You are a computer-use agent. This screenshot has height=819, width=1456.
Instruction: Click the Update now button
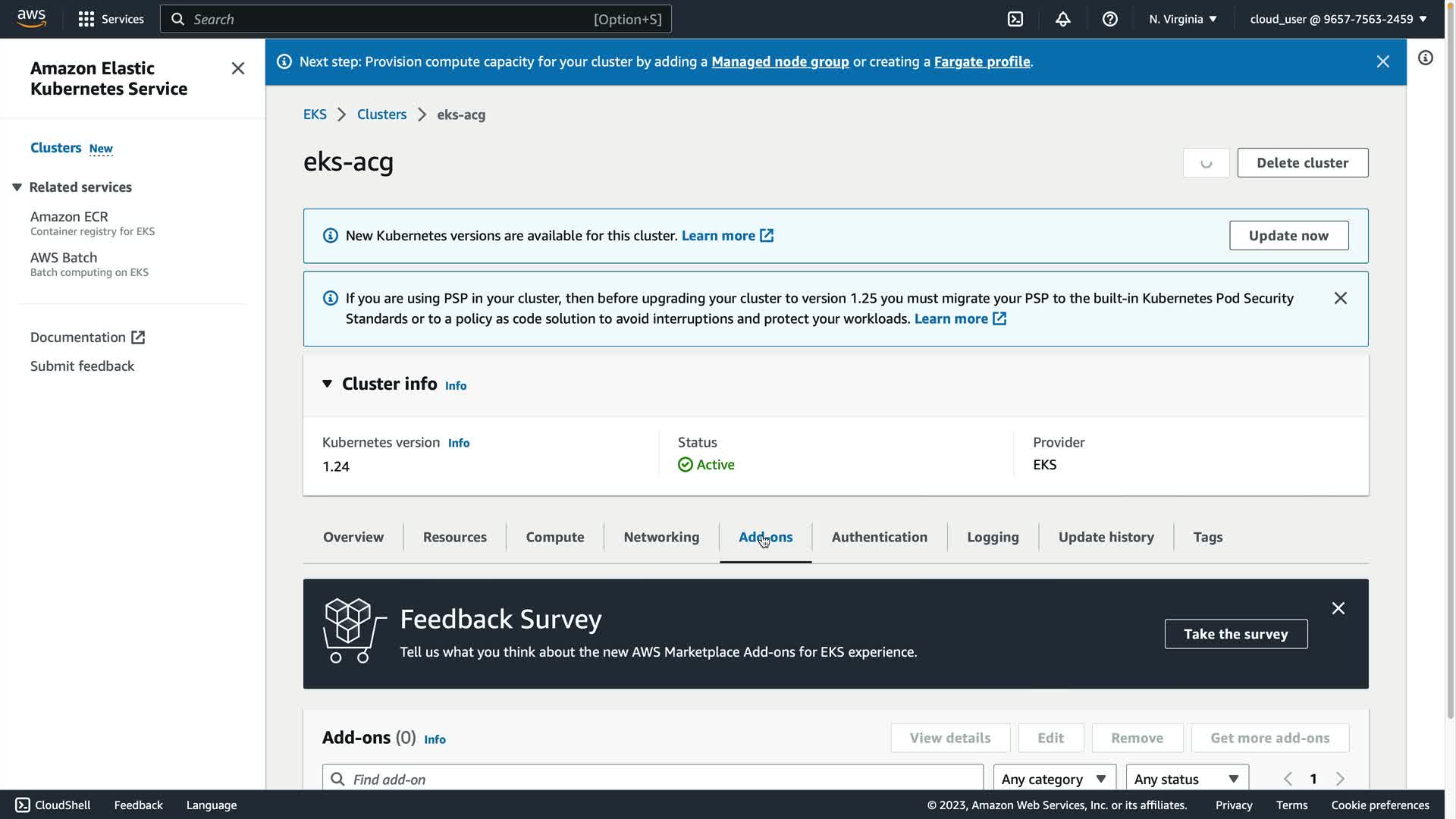tap(1288, 236)
